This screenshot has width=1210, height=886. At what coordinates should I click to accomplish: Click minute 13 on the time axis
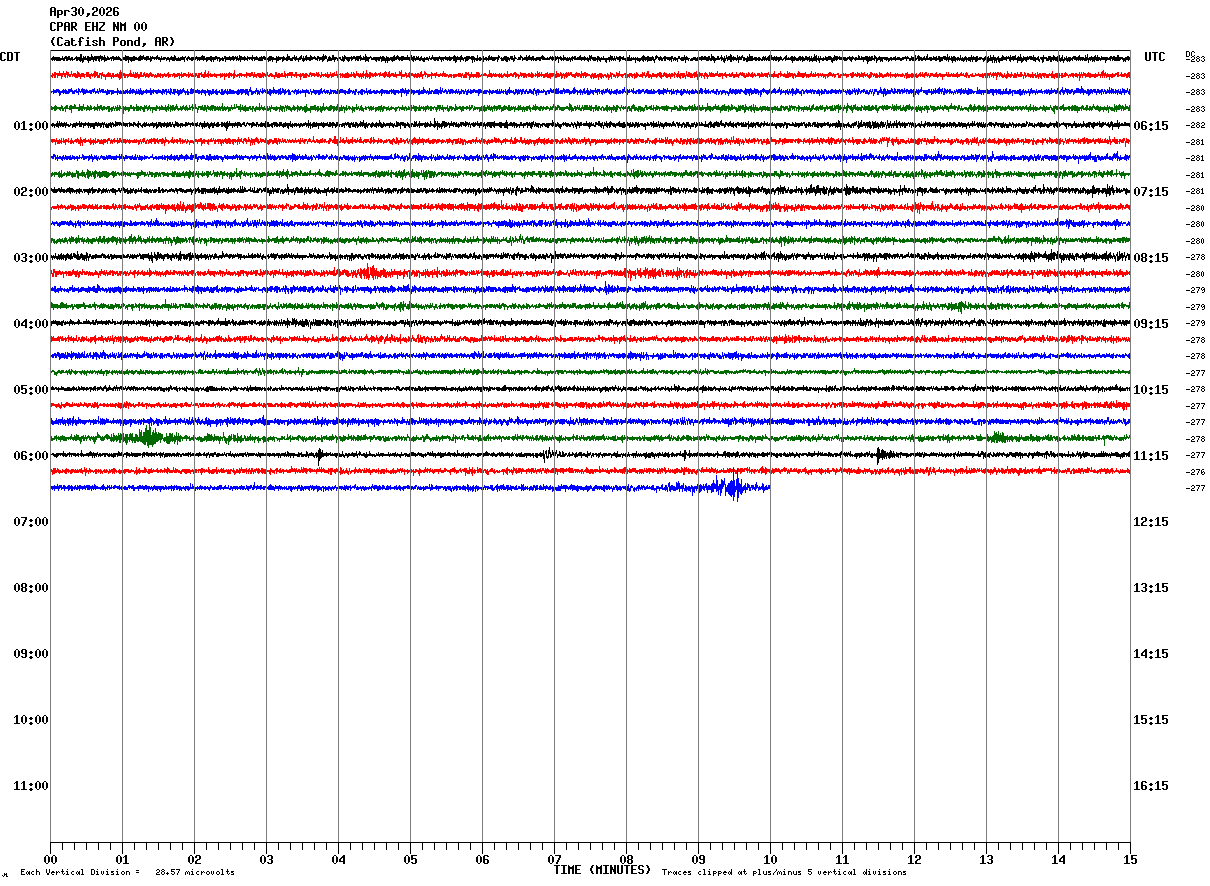pyautogui.click(x=986, y=859)
